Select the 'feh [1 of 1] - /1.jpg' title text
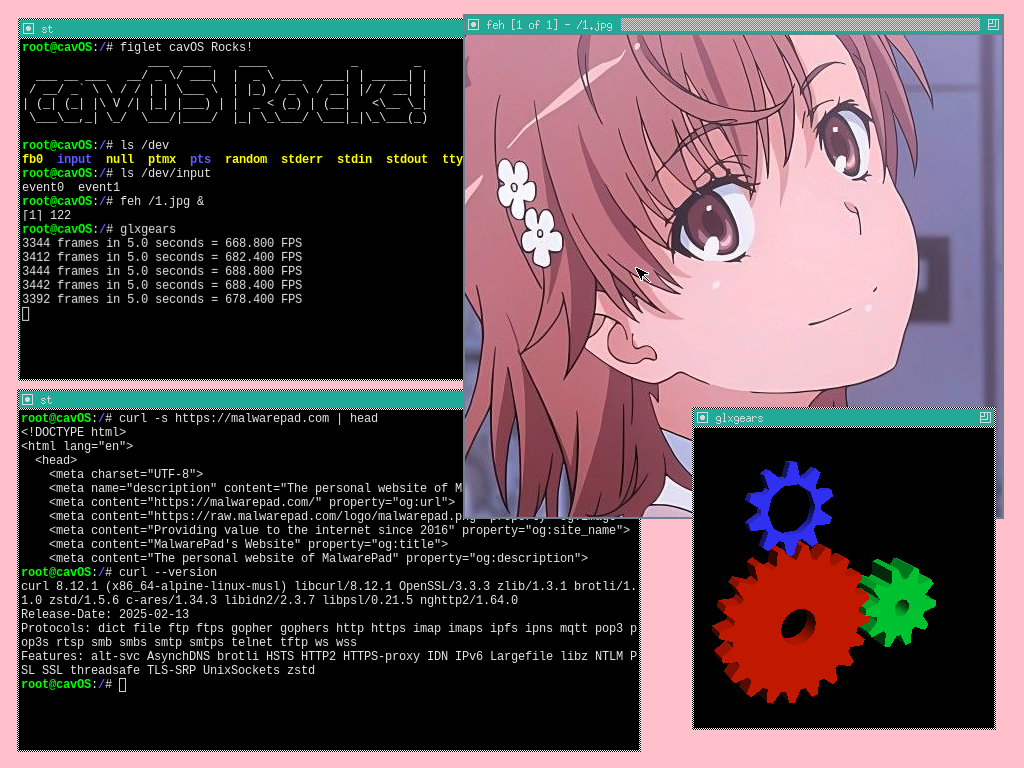Image resolution: width=1024 pixels, height=768 pixels. (548, 25)
